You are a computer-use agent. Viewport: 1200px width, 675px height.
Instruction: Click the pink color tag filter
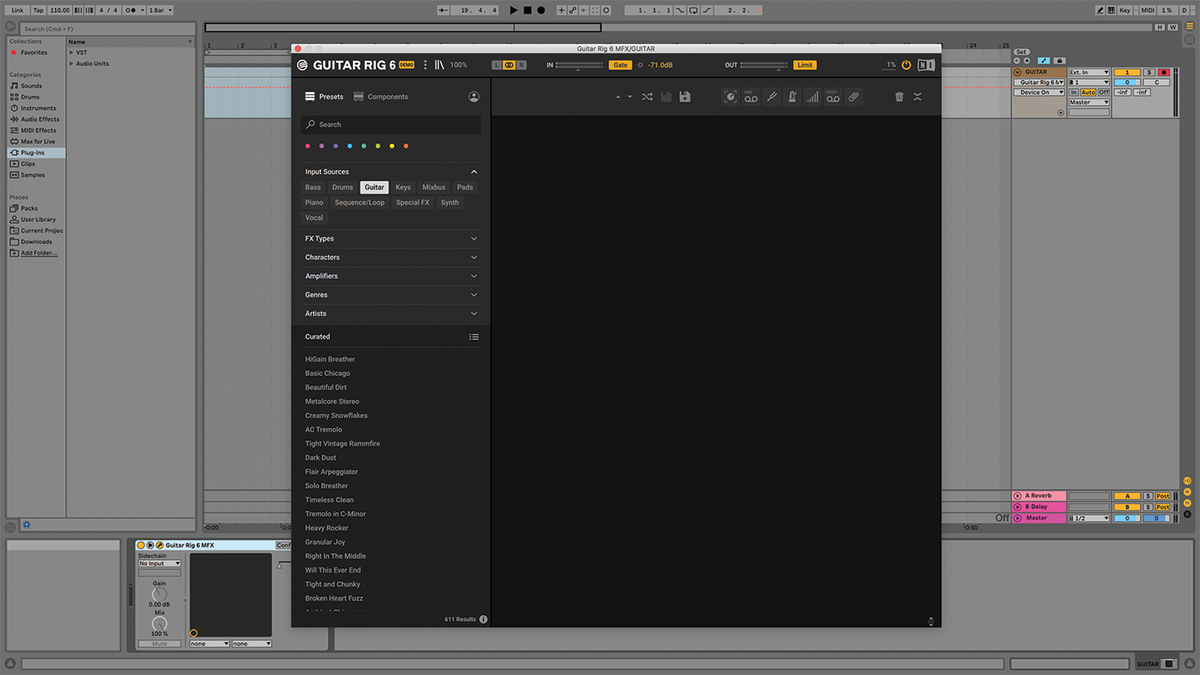(307, 146)
